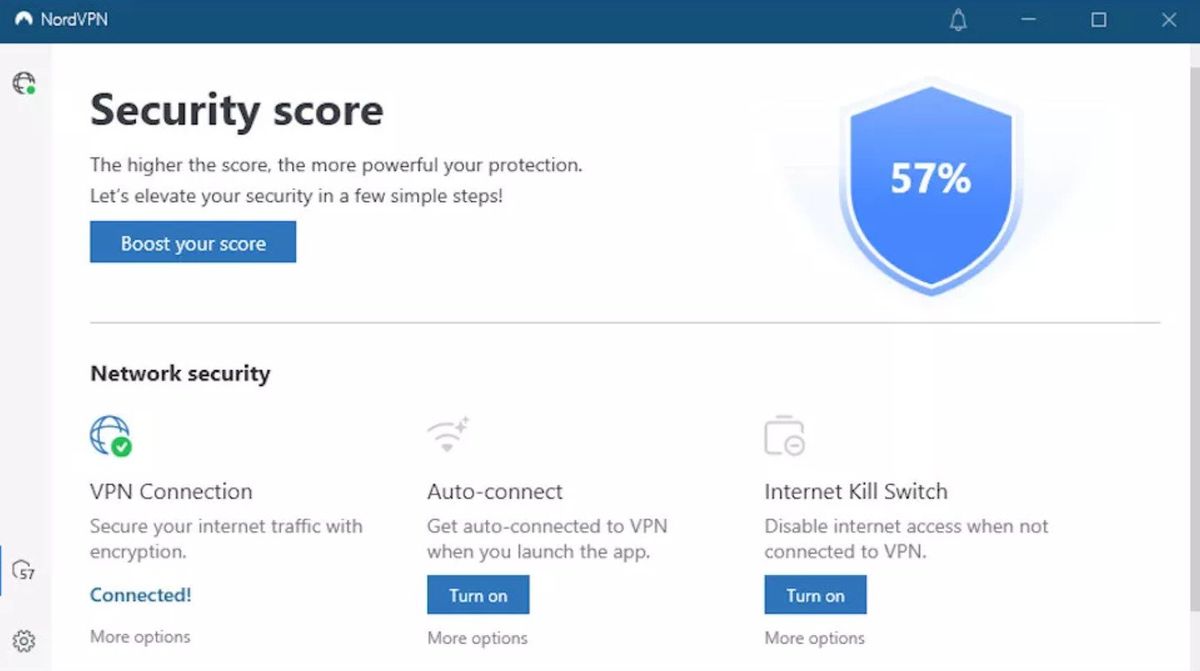1200x671 pixels.
Task: Minimize the NordVPN window
Action: 1028,20
